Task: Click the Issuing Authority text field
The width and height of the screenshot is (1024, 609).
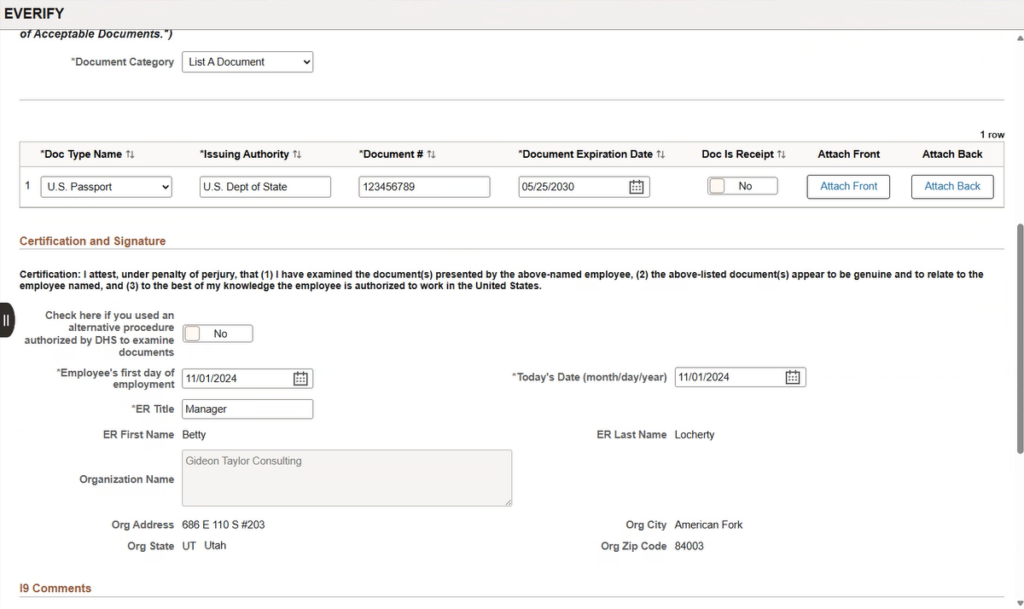Action: 265,187
